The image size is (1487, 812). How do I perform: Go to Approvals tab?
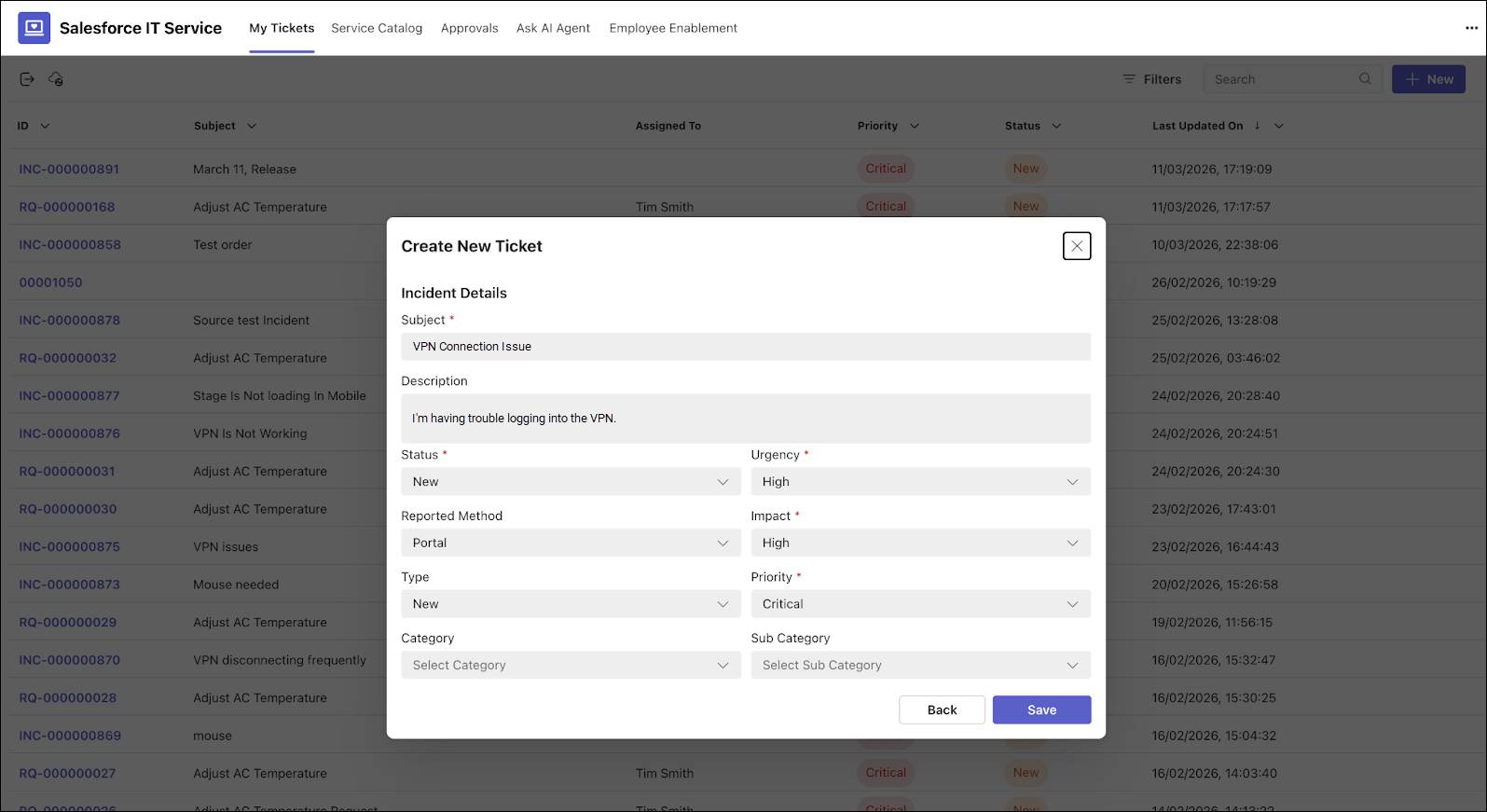[469, 28]
